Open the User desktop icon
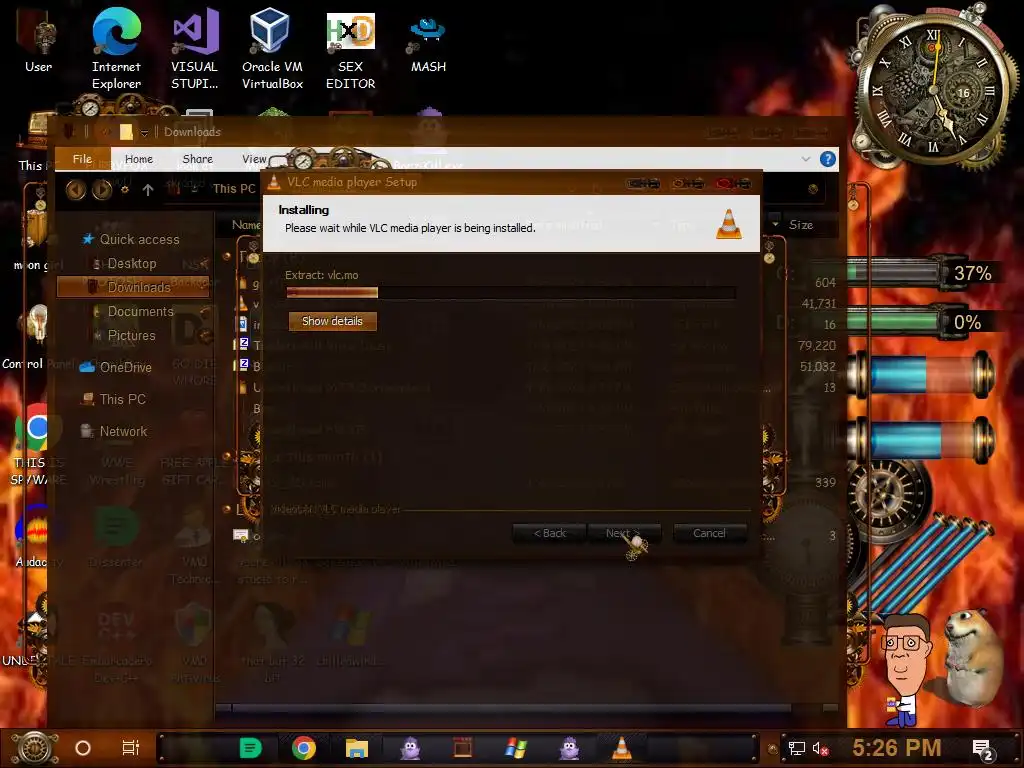Viewport: 1024px width, 768px height. click(x=38, y=42)
